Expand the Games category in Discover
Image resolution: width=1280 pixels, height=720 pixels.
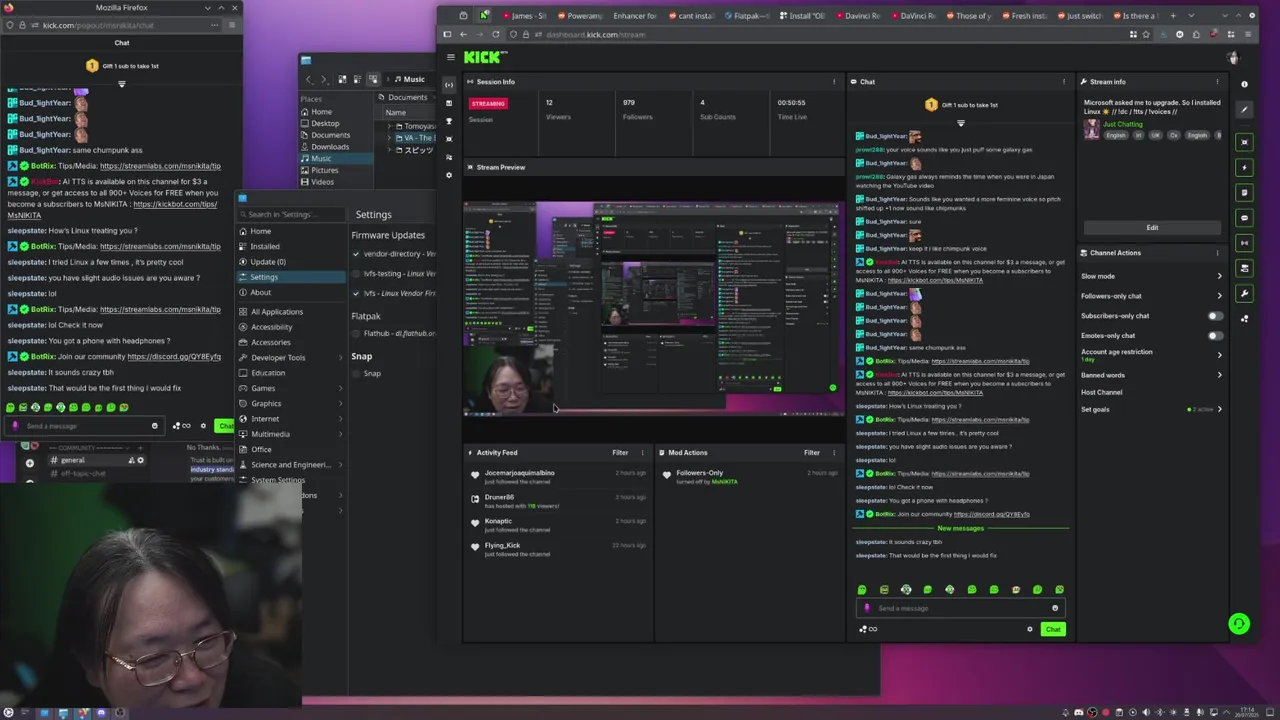tap(340, 388)
